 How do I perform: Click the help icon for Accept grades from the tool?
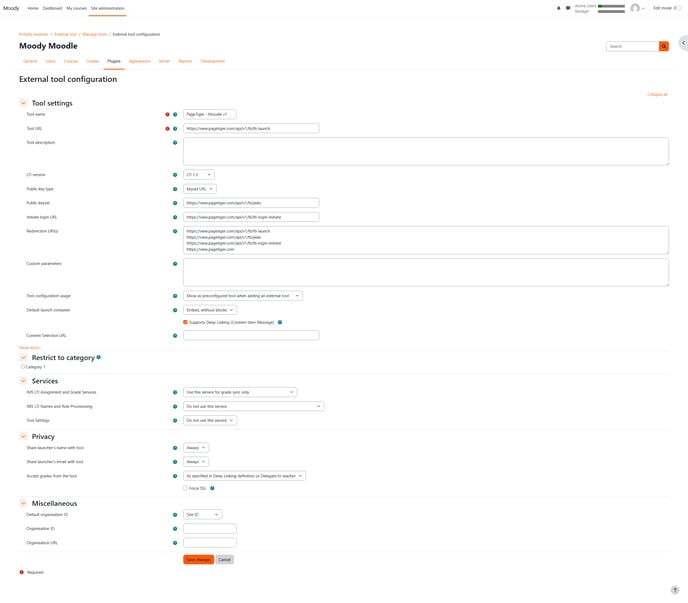(x=175, y=476)
